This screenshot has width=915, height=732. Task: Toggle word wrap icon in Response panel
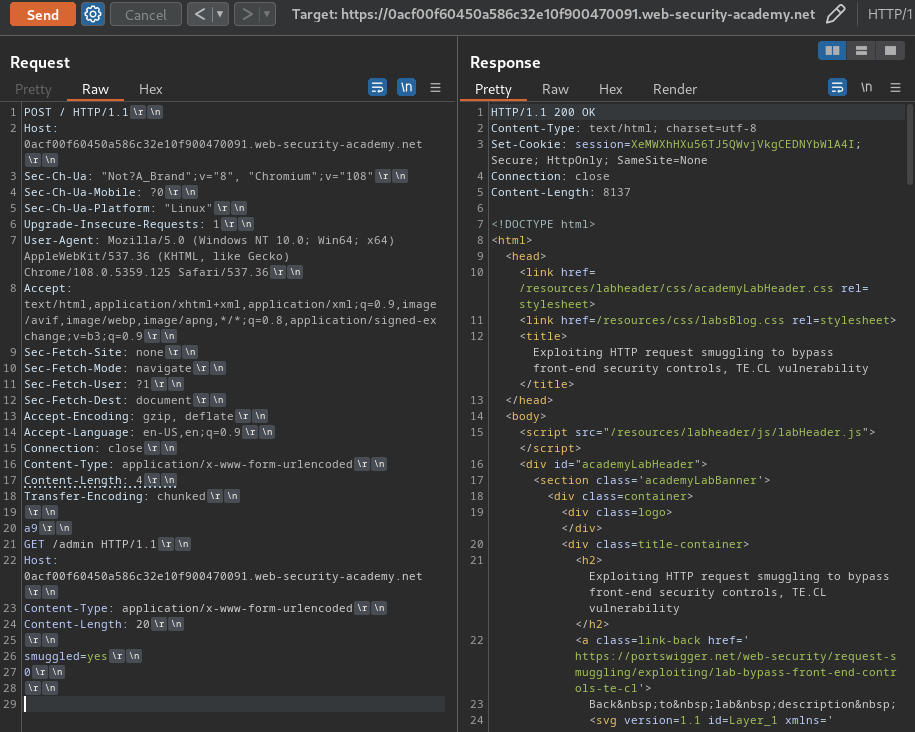837,88
